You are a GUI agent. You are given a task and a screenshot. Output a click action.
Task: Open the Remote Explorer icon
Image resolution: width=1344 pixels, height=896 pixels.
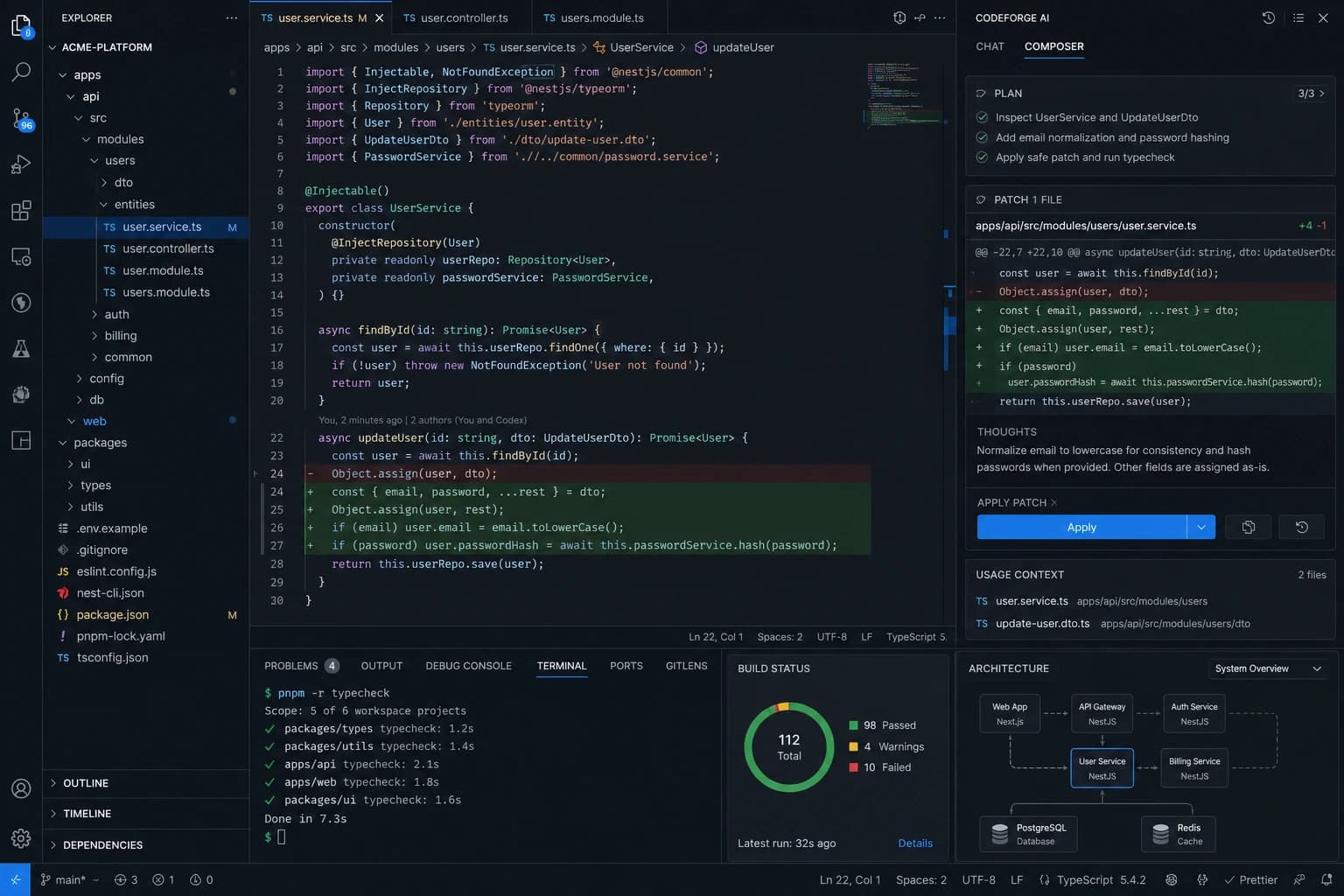tap(21, 256)
